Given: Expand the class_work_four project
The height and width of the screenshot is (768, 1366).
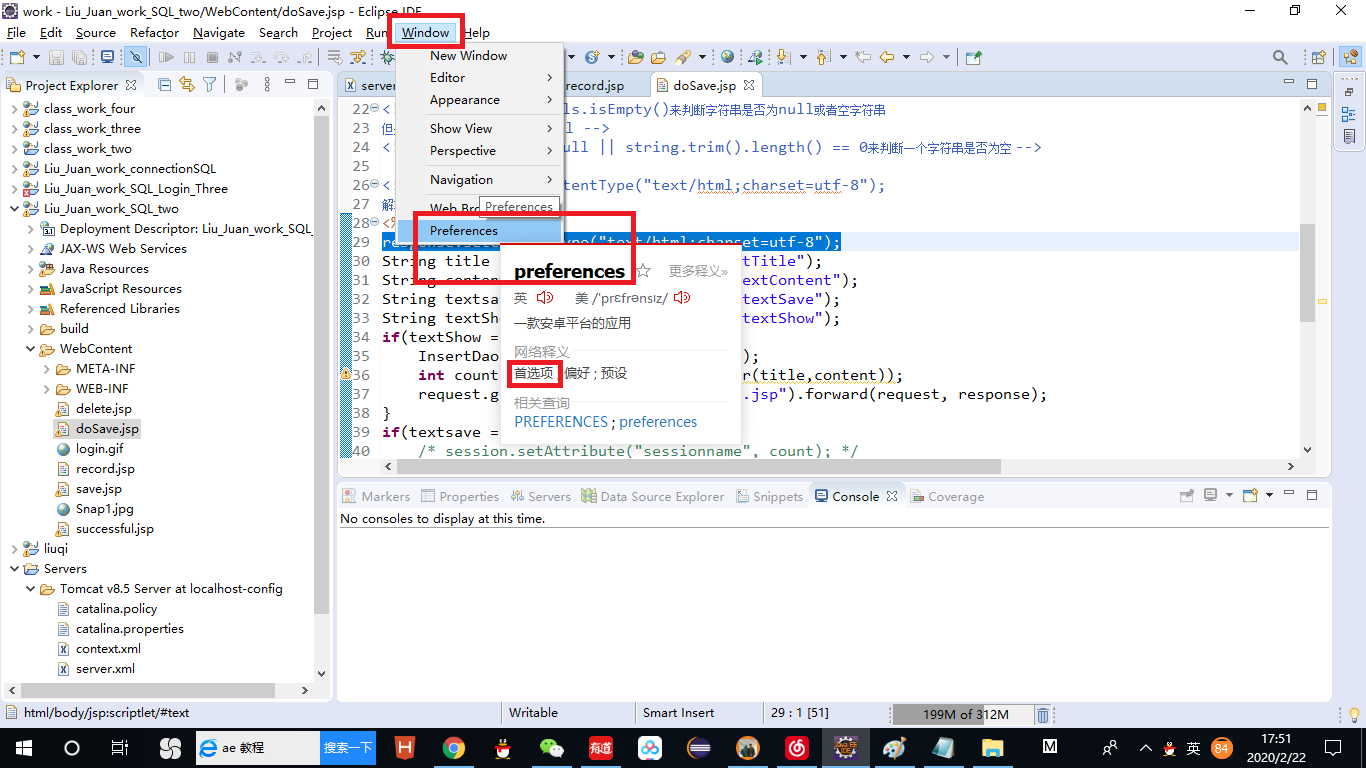Looking at the screenshot, I should (14, 109).
